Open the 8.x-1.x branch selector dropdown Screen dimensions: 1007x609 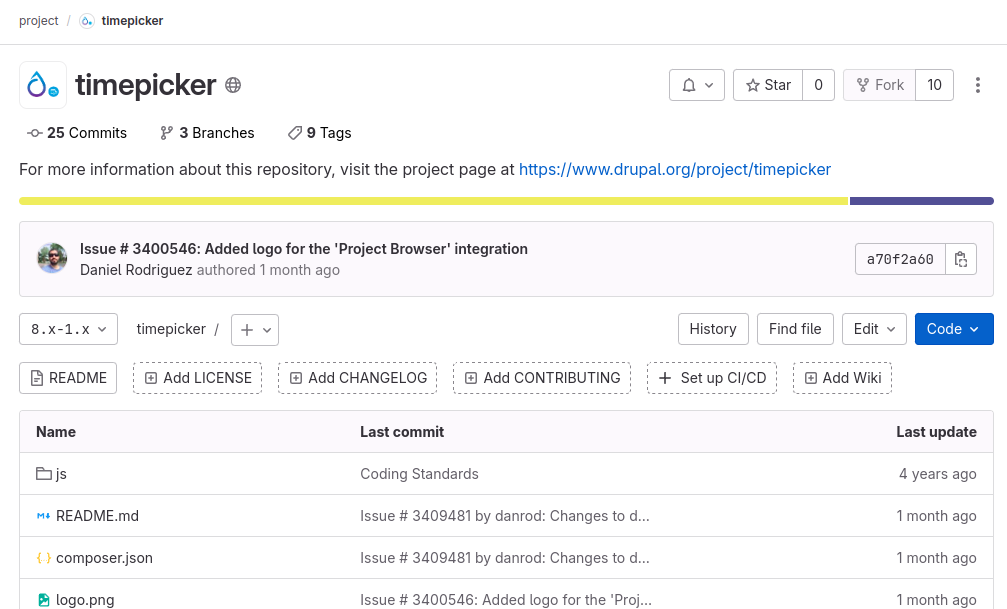(x=69, y=329)
